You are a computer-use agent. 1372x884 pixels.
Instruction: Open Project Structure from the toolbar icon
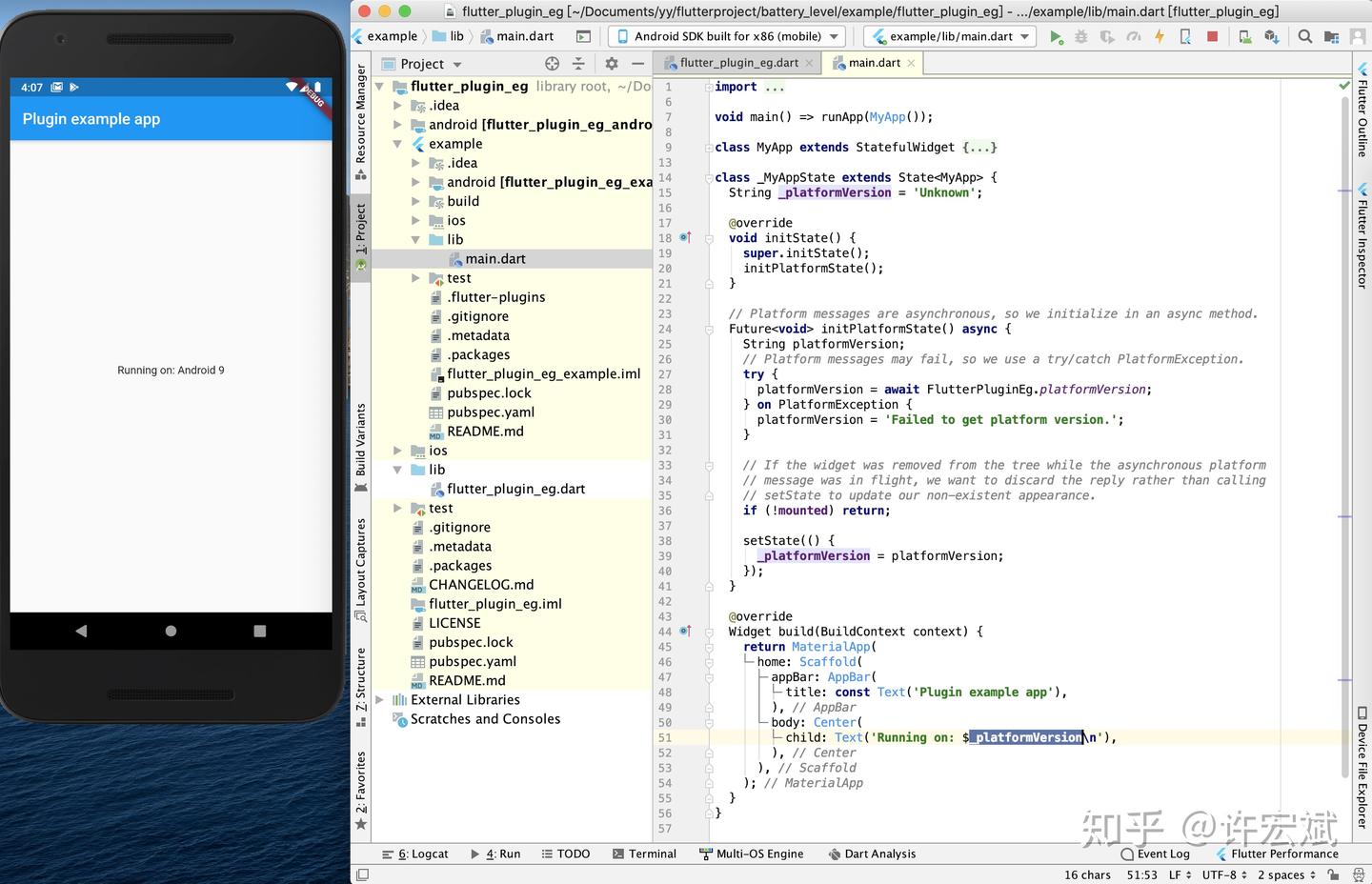[1332, 36]
